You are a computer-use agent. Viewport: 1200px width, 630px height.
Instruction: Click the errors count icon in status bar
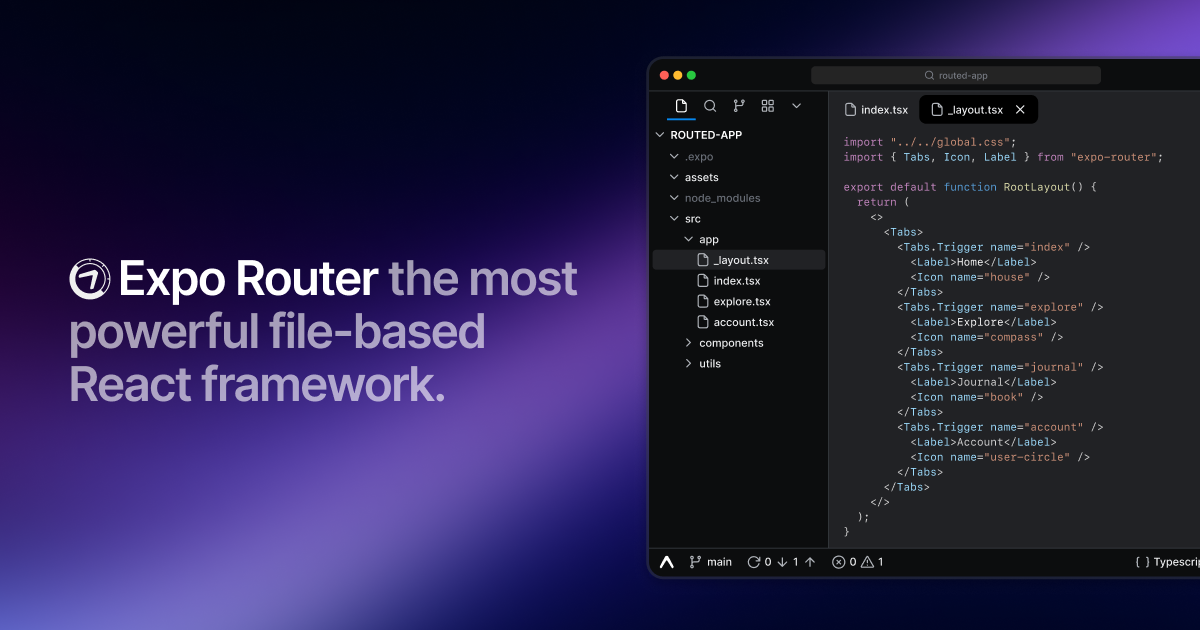coord(839,562)
